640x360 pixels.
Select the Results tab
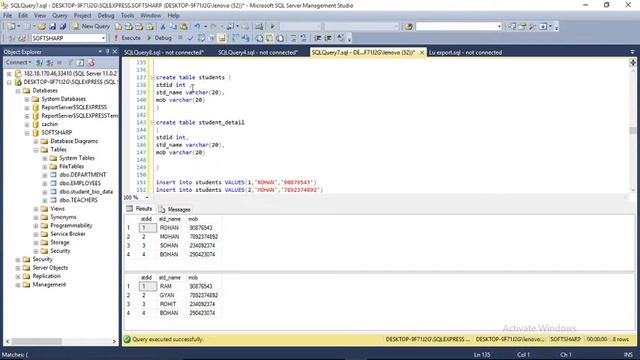140,209
